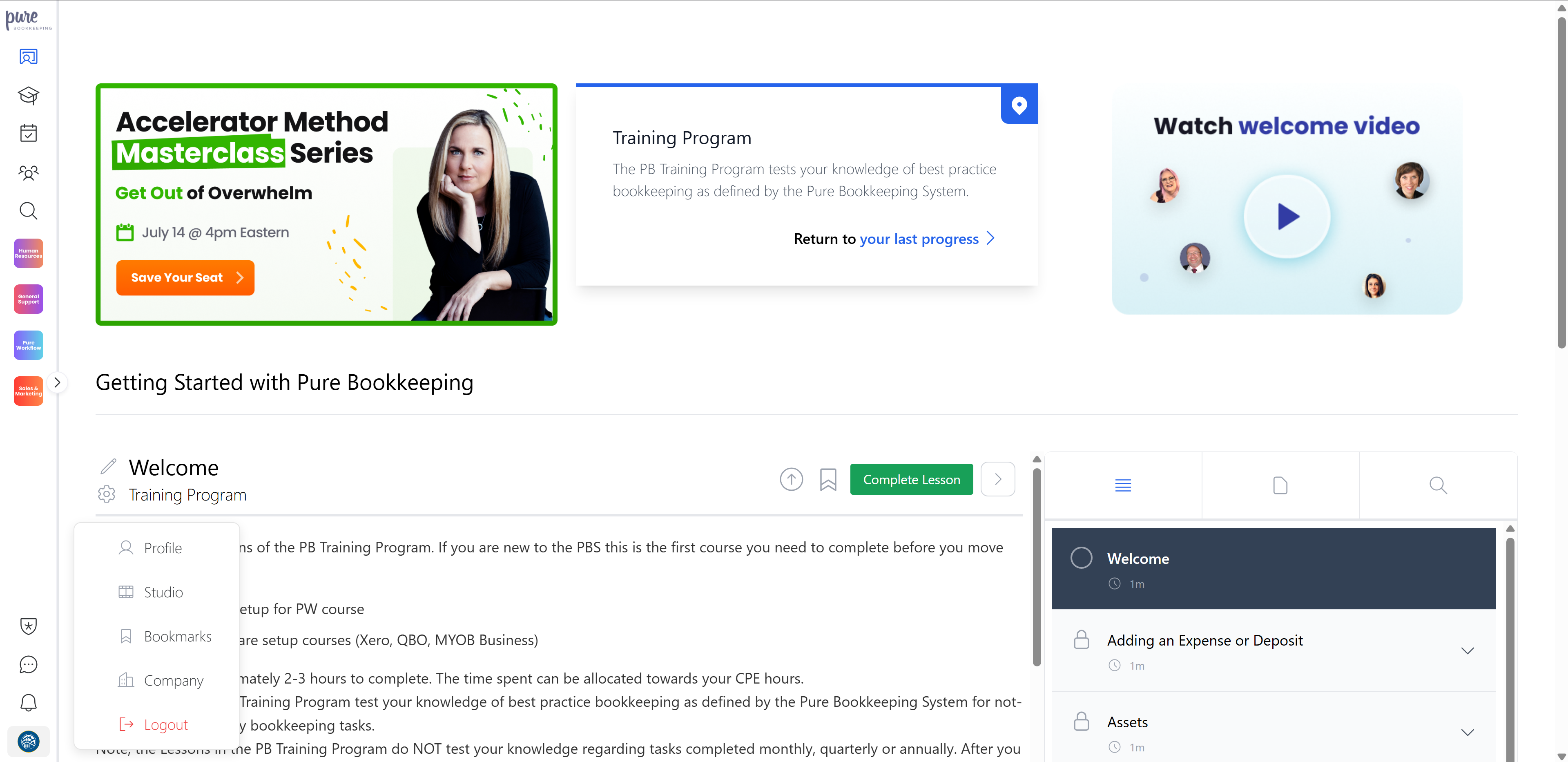Screen dimensions: 1568x762
Task: Expand Adding an Expense or Deposit section
Action: click(1467, 650)
